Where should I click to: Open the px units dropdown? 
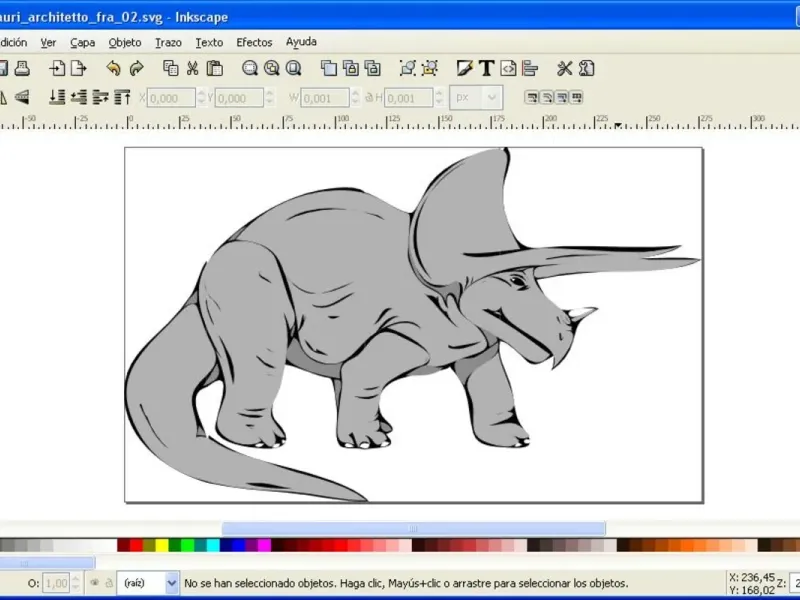476,97
